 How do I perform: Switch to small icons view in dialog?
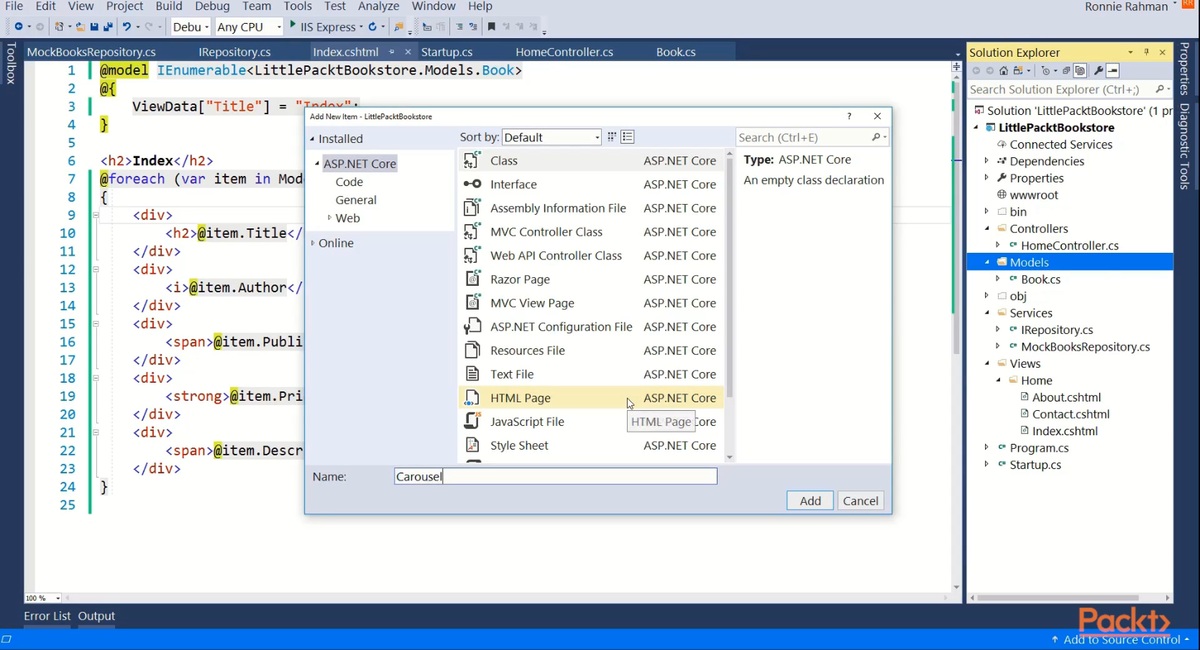[x=612, y=137]
